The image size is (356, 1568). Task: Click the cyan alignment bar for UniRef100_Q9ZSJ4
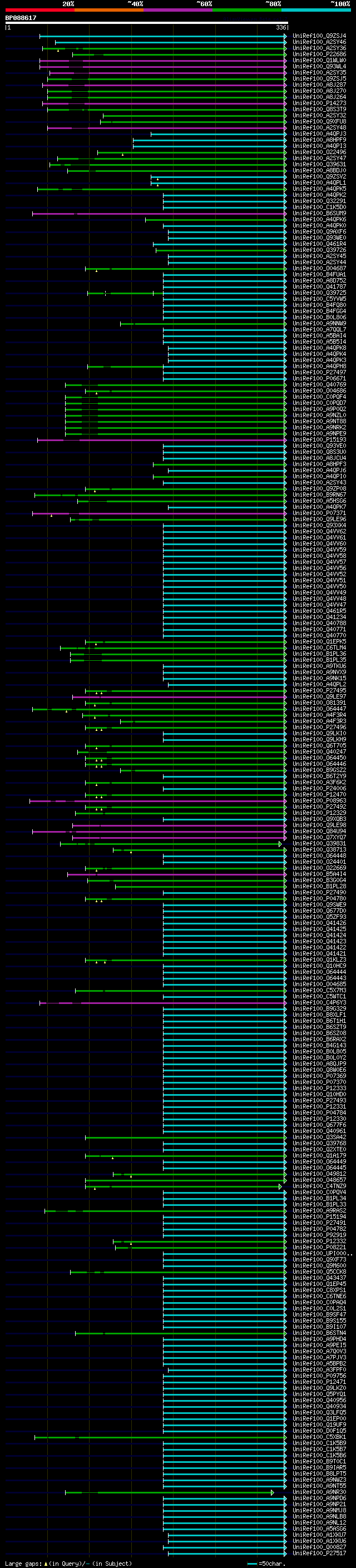click(163, 36)
